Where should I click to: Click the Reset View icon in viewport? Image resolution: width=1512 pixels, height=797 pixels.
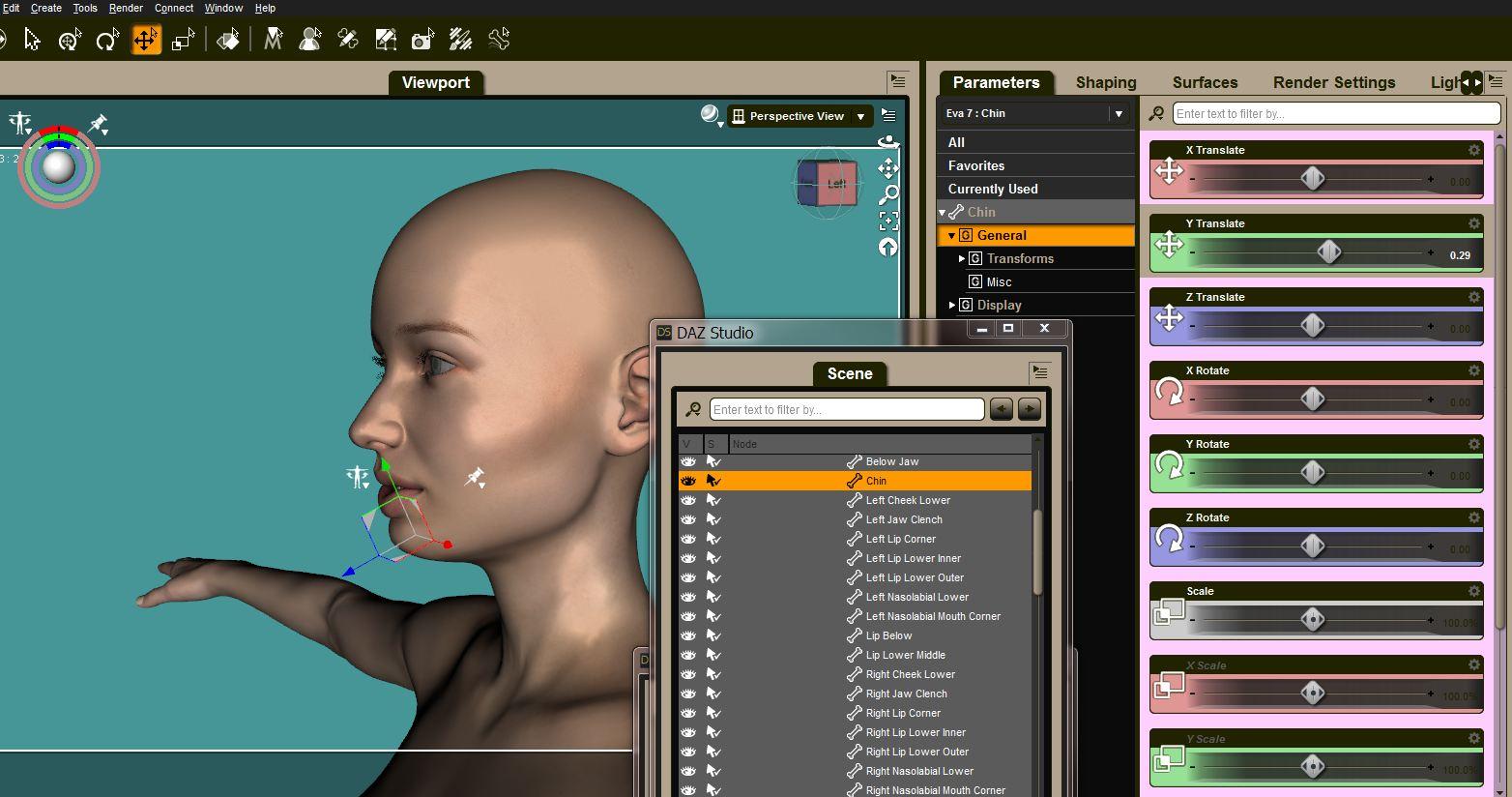coord(888,248)
